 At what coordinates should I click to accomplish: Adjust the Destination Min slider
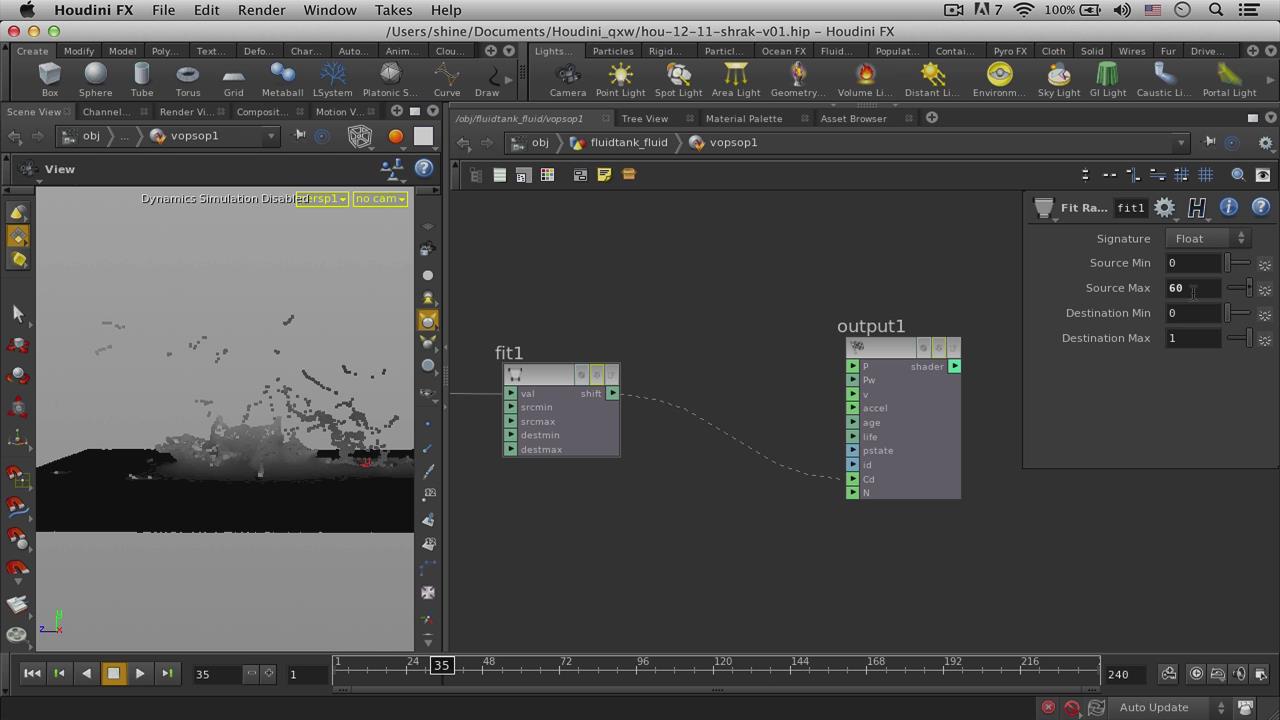click(x=1239, y=313)
